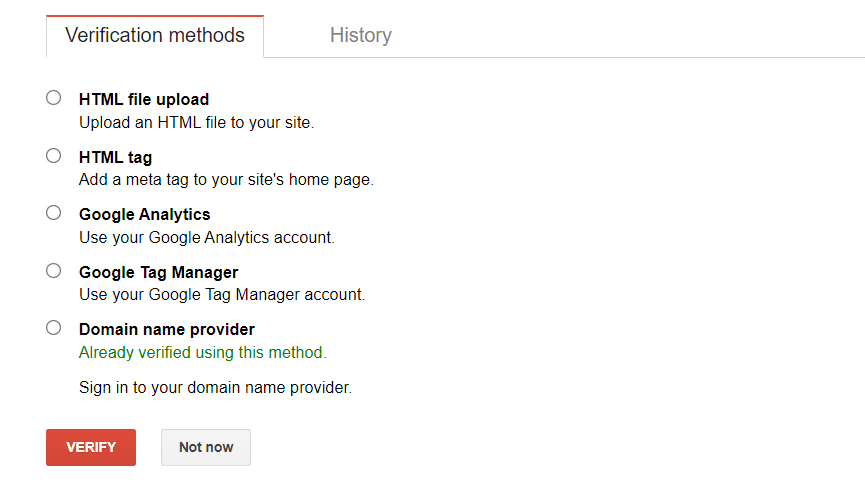Click the Not now button

click(x=206, y=447)
